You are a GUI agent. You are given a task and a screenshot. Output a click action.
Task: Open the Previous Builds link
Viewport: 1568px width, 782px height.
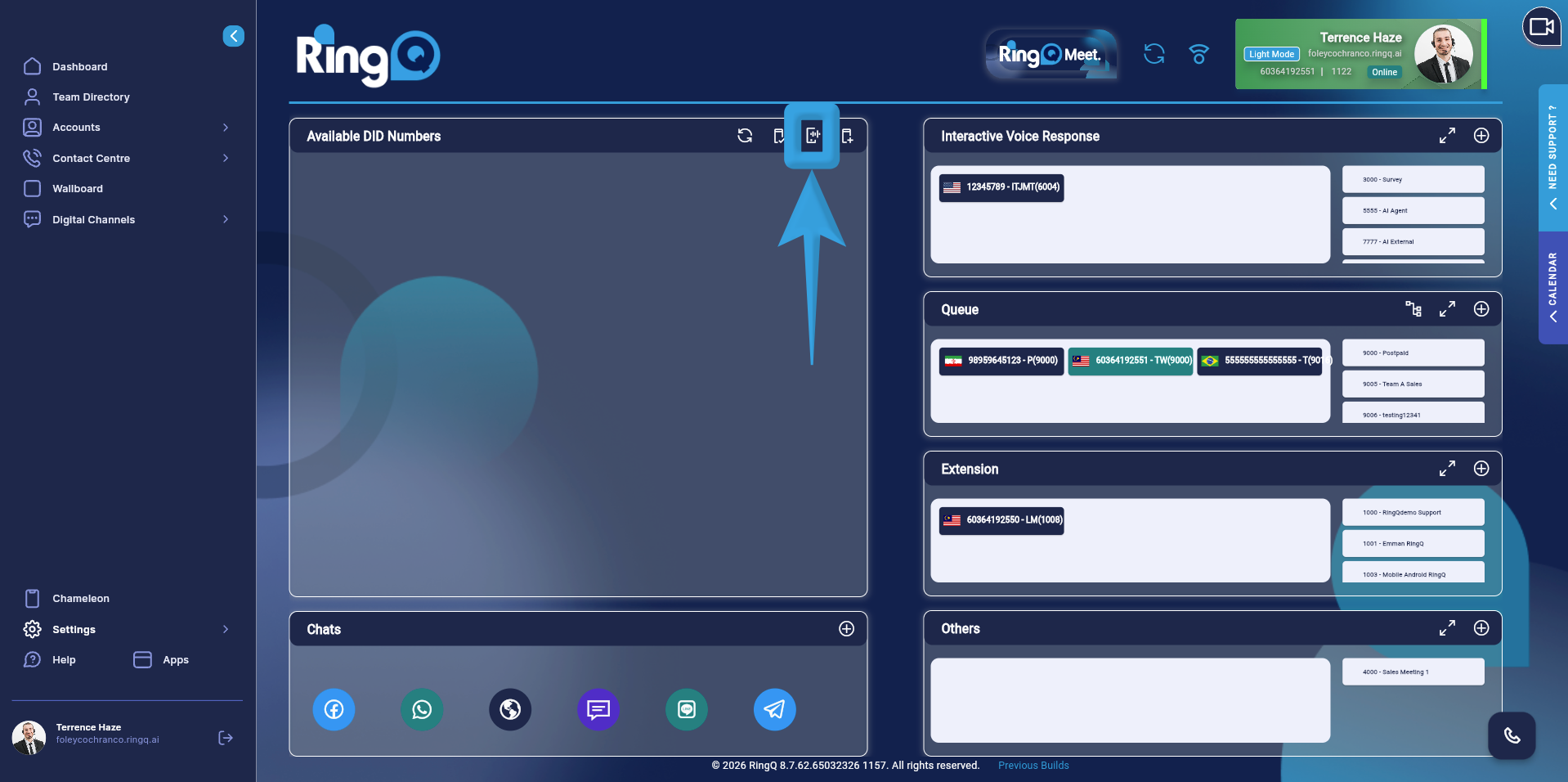click(1033, 766)
